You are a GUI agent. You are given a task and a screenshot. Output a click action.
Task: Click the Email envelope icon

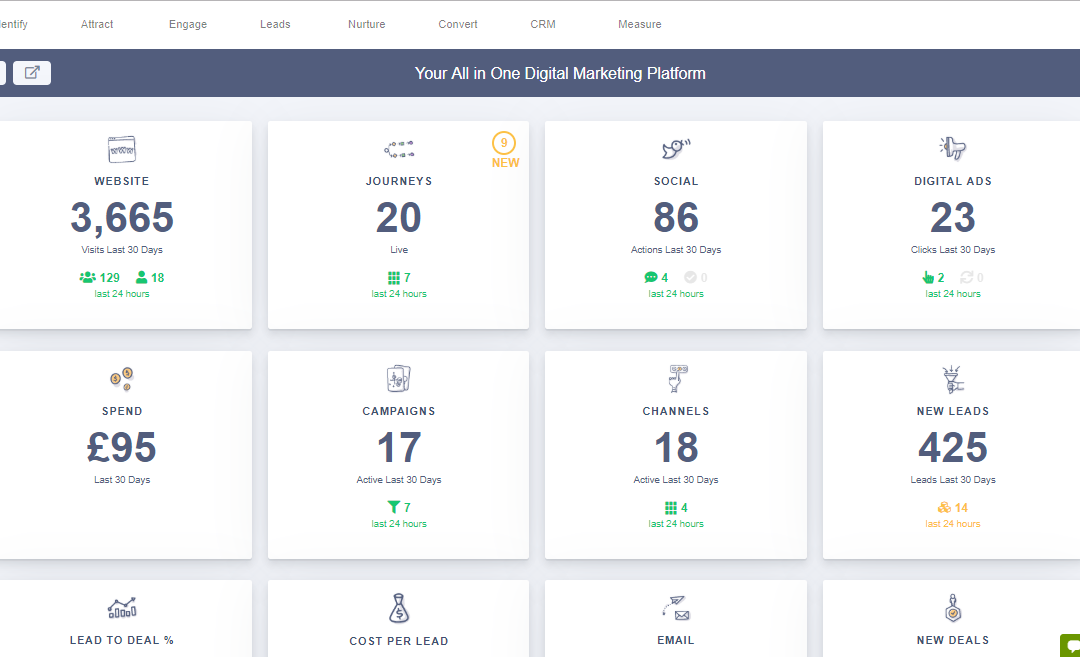676,608
